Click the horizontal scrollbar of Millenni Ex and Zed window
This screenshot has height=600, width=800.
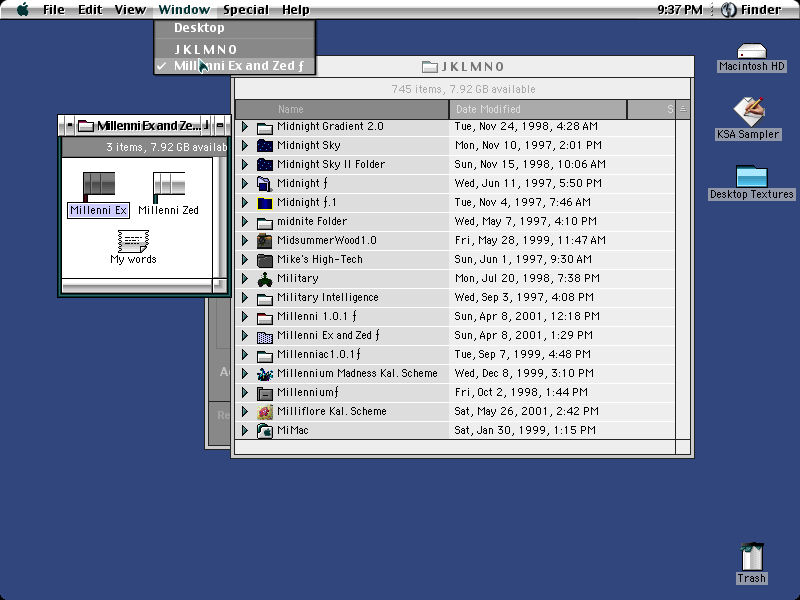tap(137, 286)
